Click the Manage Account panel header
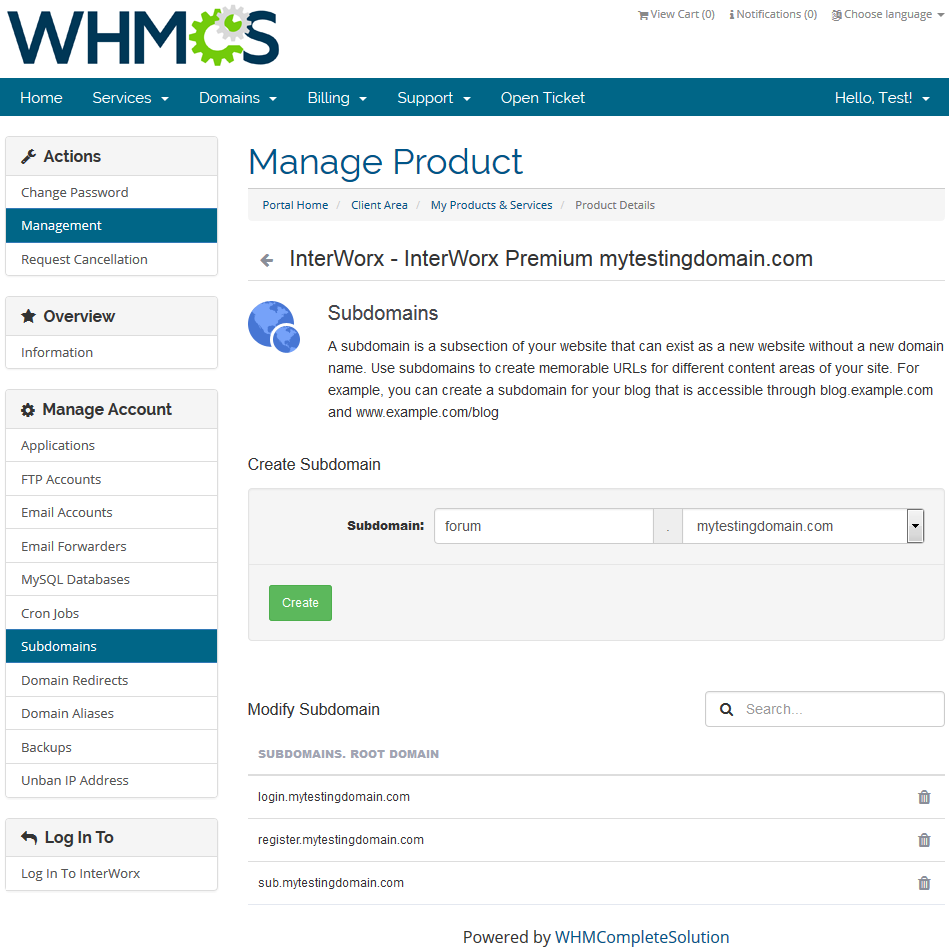The width and height of the screenshot is (949, 951). point(112,409)
